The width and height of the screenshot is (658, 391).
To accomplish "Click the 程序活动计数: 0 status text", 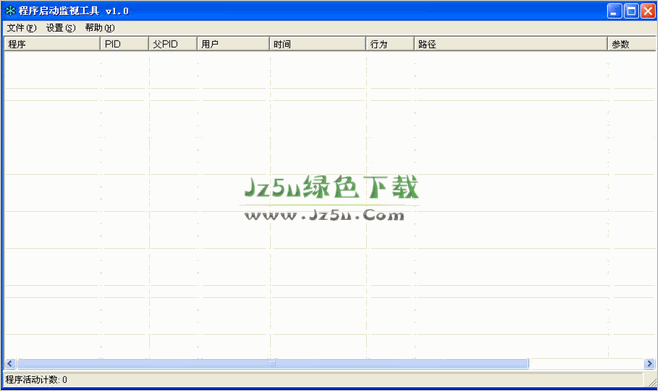I will (36, 380).
